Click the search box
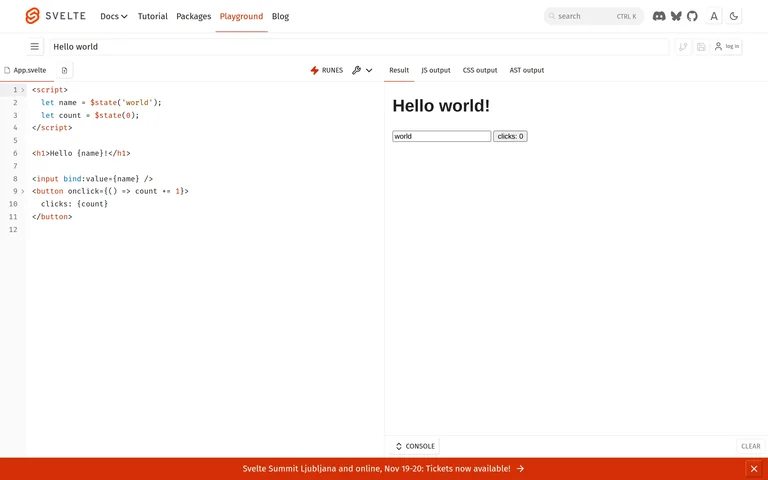Viewport: 768px width, 480px height. coord(593,16)
